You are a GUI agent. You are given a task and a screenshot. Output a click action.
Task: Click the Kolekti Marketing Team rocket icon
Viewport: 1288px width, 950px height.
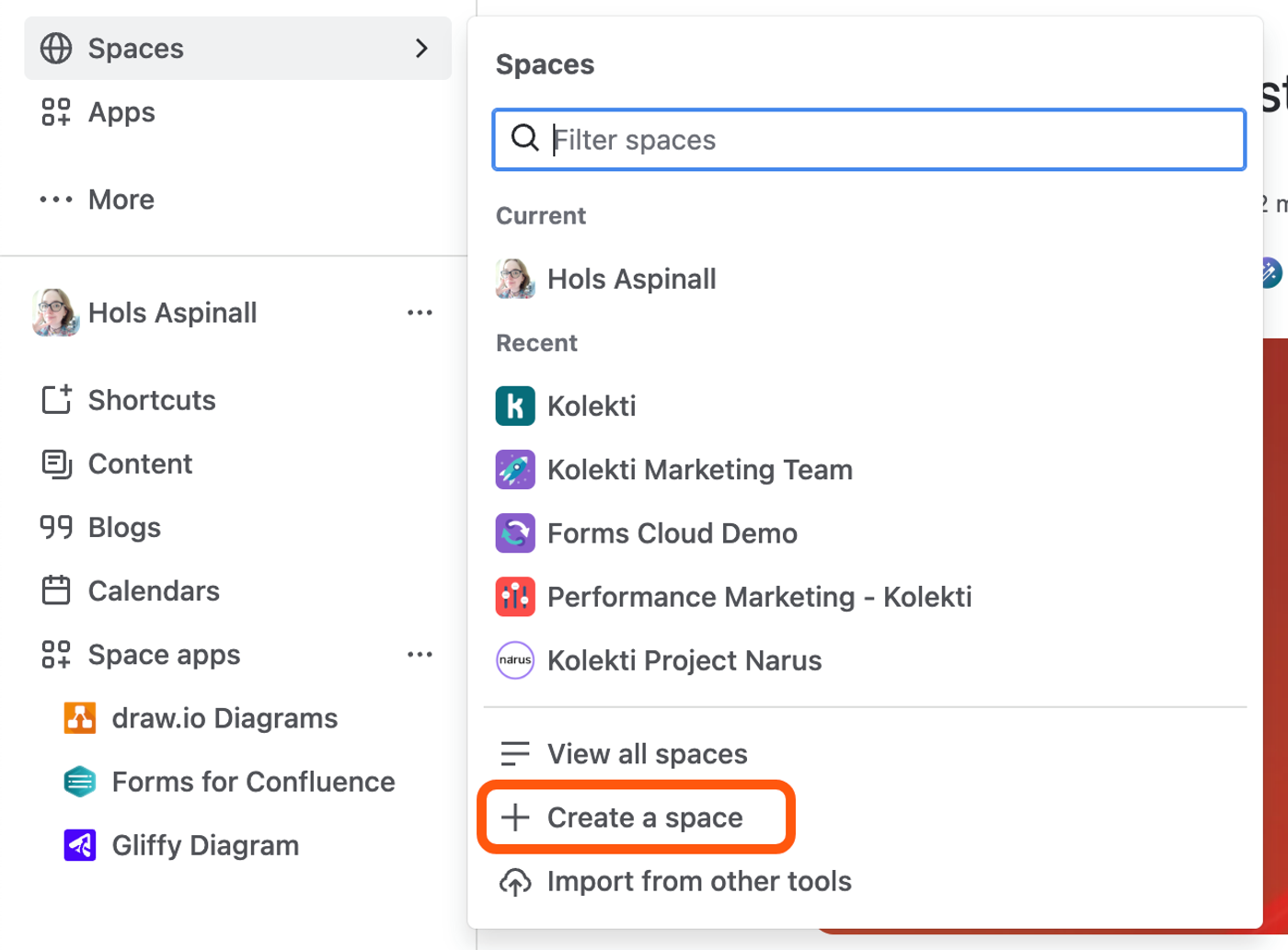click(515, 469)
